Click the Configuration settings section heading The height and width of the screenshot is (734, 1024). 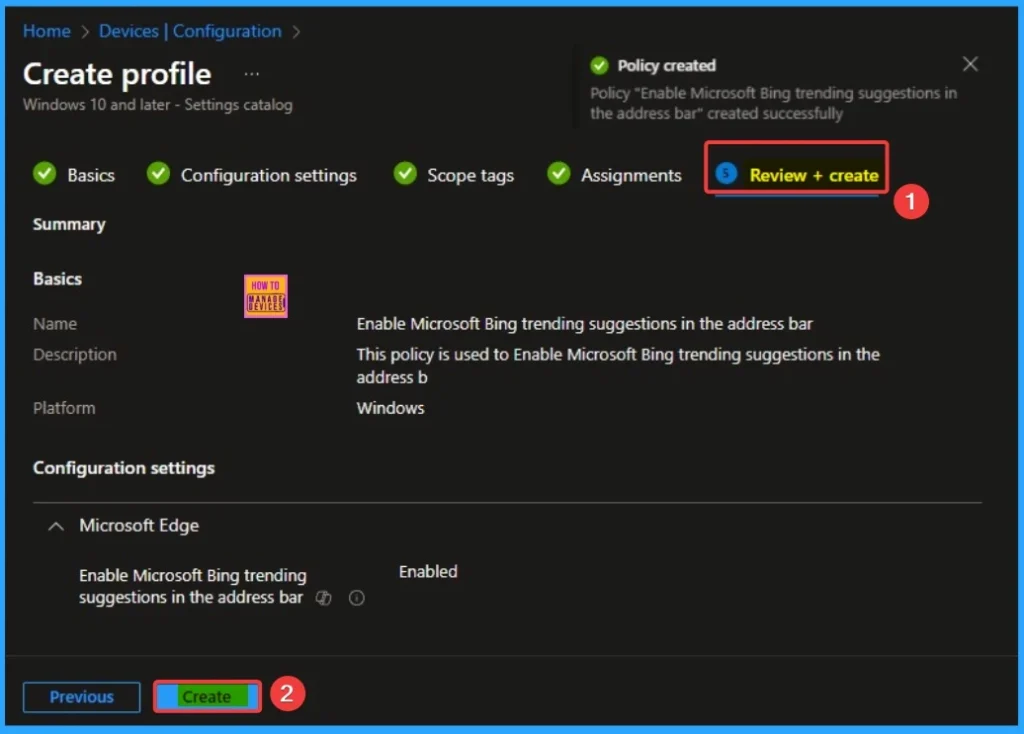pyautogui.click(x=124, y=468)
